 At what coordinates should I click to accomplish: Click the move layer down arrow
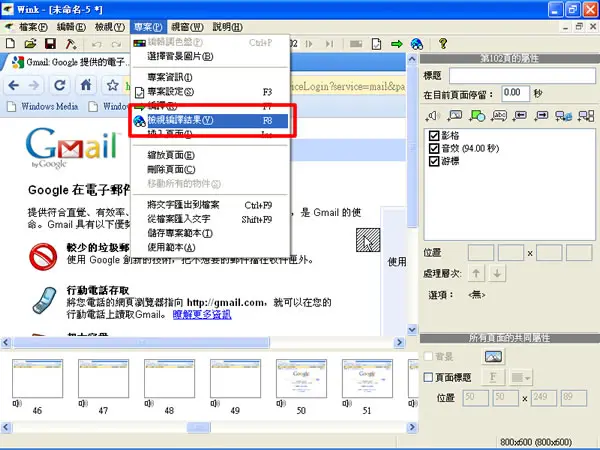point(497,273)
